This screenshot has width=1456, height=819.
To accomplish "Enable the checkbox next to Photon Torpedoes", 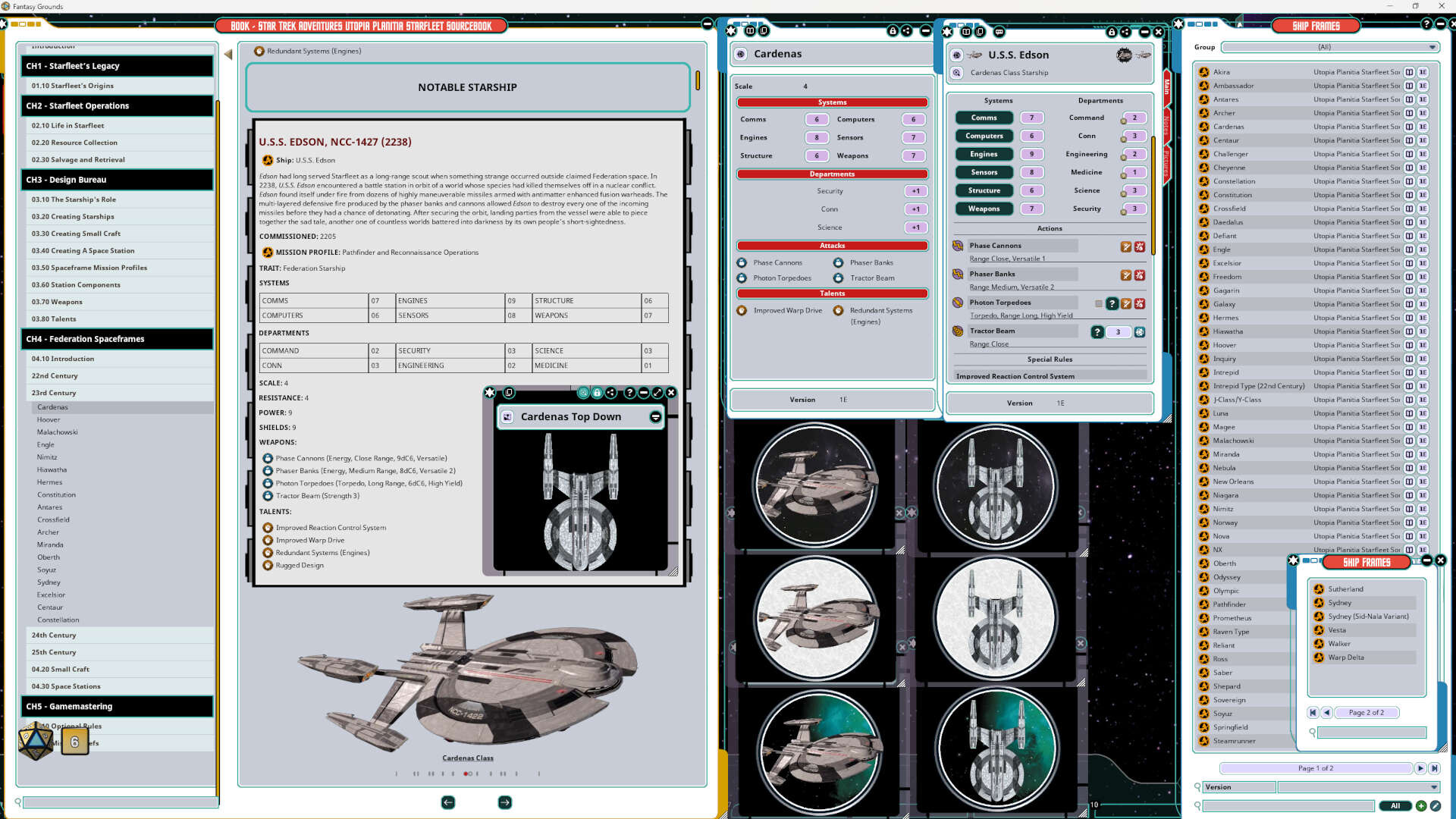I will [x=1099, y=303].
